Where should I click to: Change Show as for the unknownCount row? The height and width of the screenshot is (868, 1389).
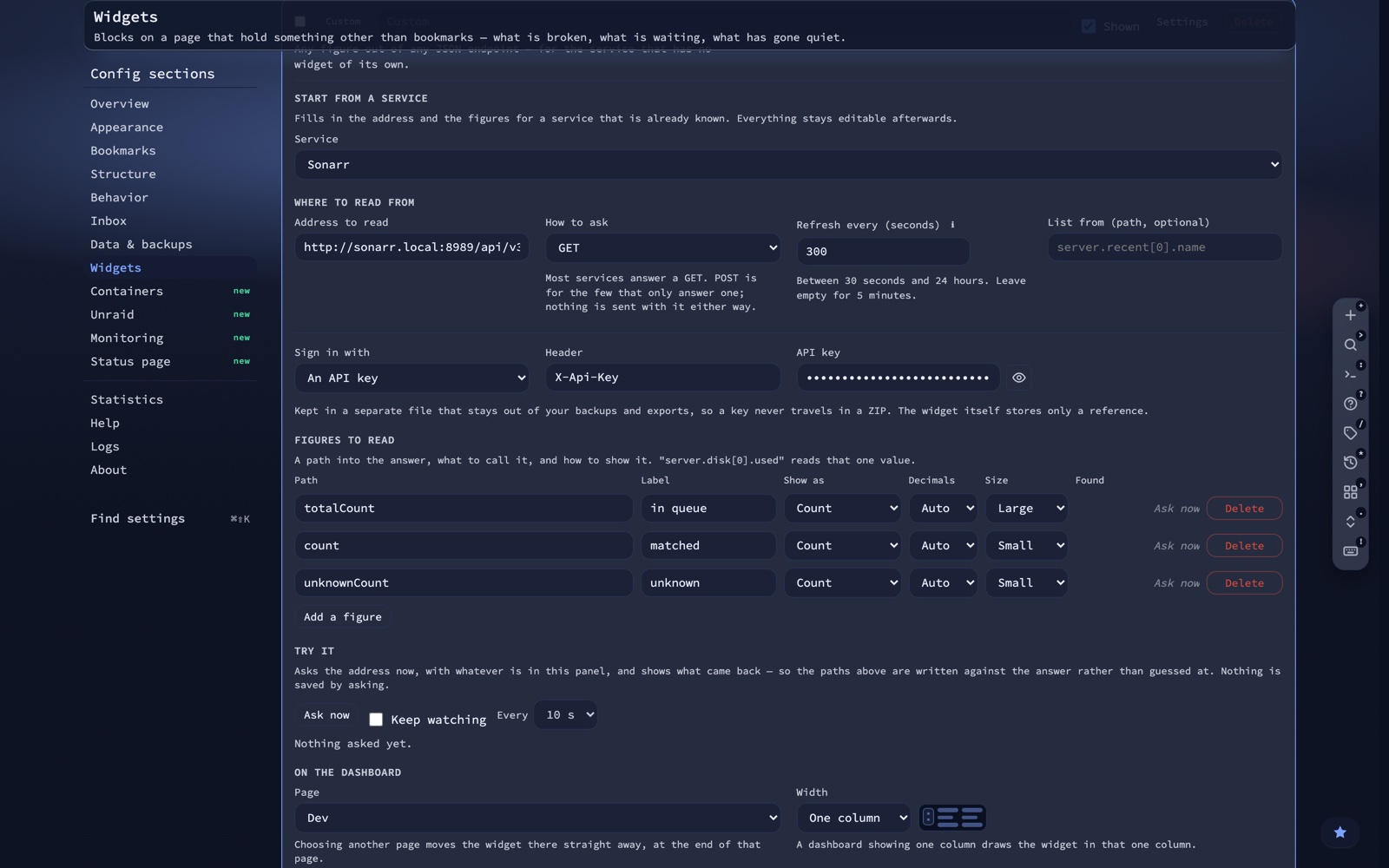point(842,583)
